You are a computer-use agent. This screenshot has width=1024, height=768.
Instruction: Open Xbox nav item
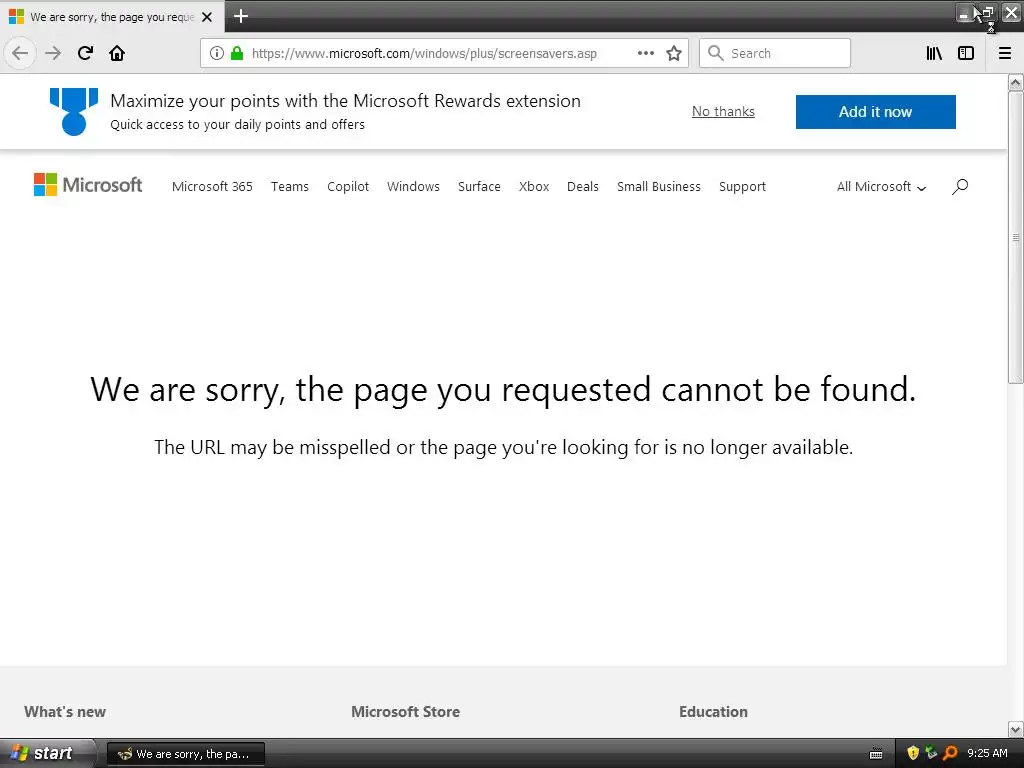[x=534, y=187]
